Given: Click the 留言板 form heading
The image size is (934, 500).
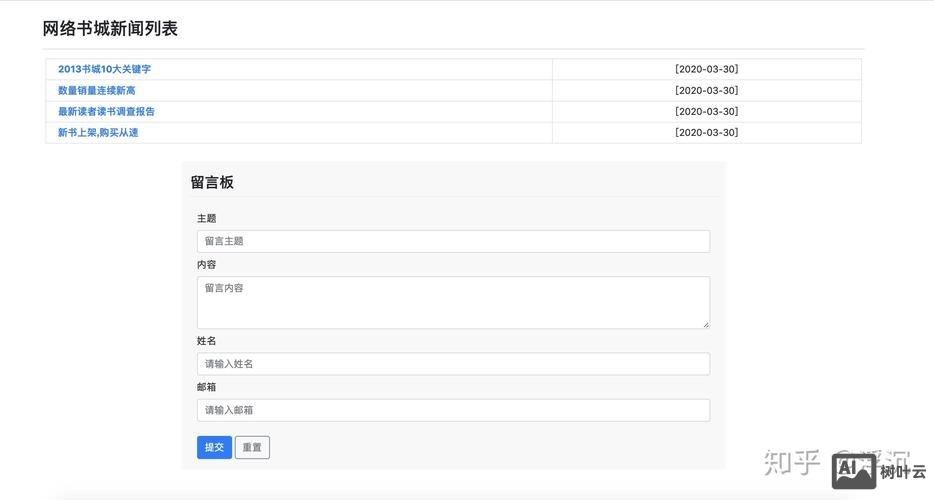Looking at the screenshot, I should 212,182.
